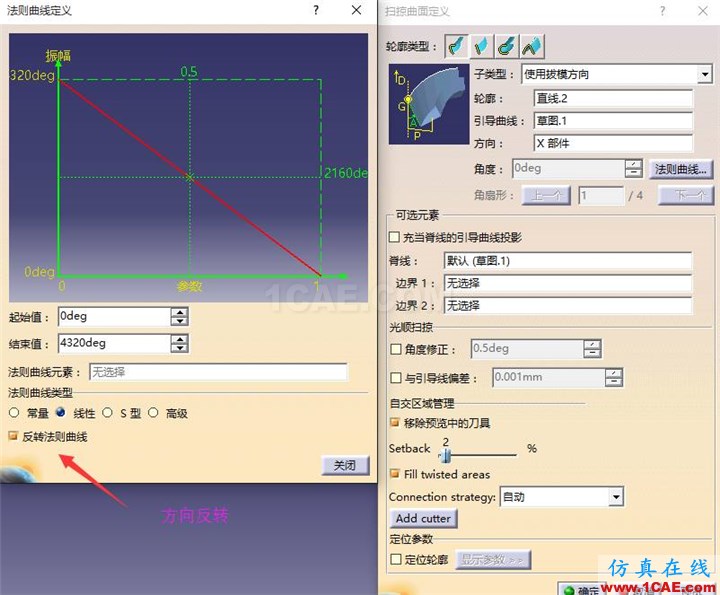Click the 0.001mm deviation field
This screenshot has width=720, height=595.
549,378
